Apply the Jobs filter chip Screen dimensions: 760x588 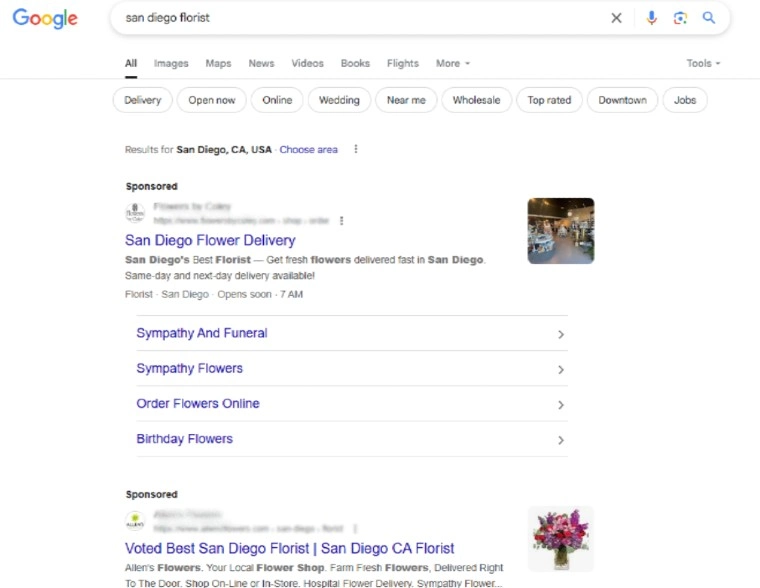pyautogui.click(x=685, y=100)
